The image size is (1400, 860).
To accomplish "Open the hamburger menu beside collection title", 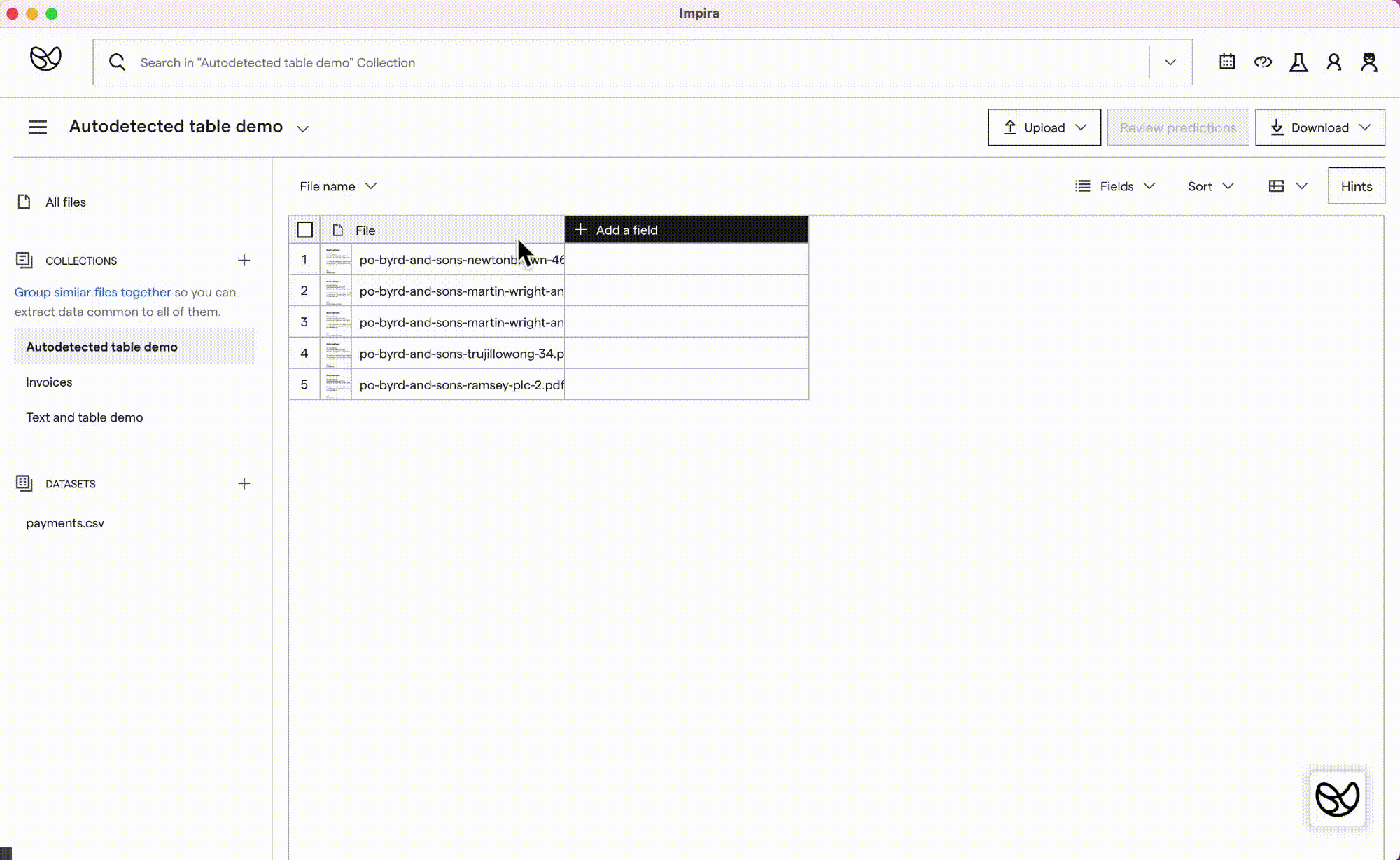I will pyautogui.click(x=38, y=127).
